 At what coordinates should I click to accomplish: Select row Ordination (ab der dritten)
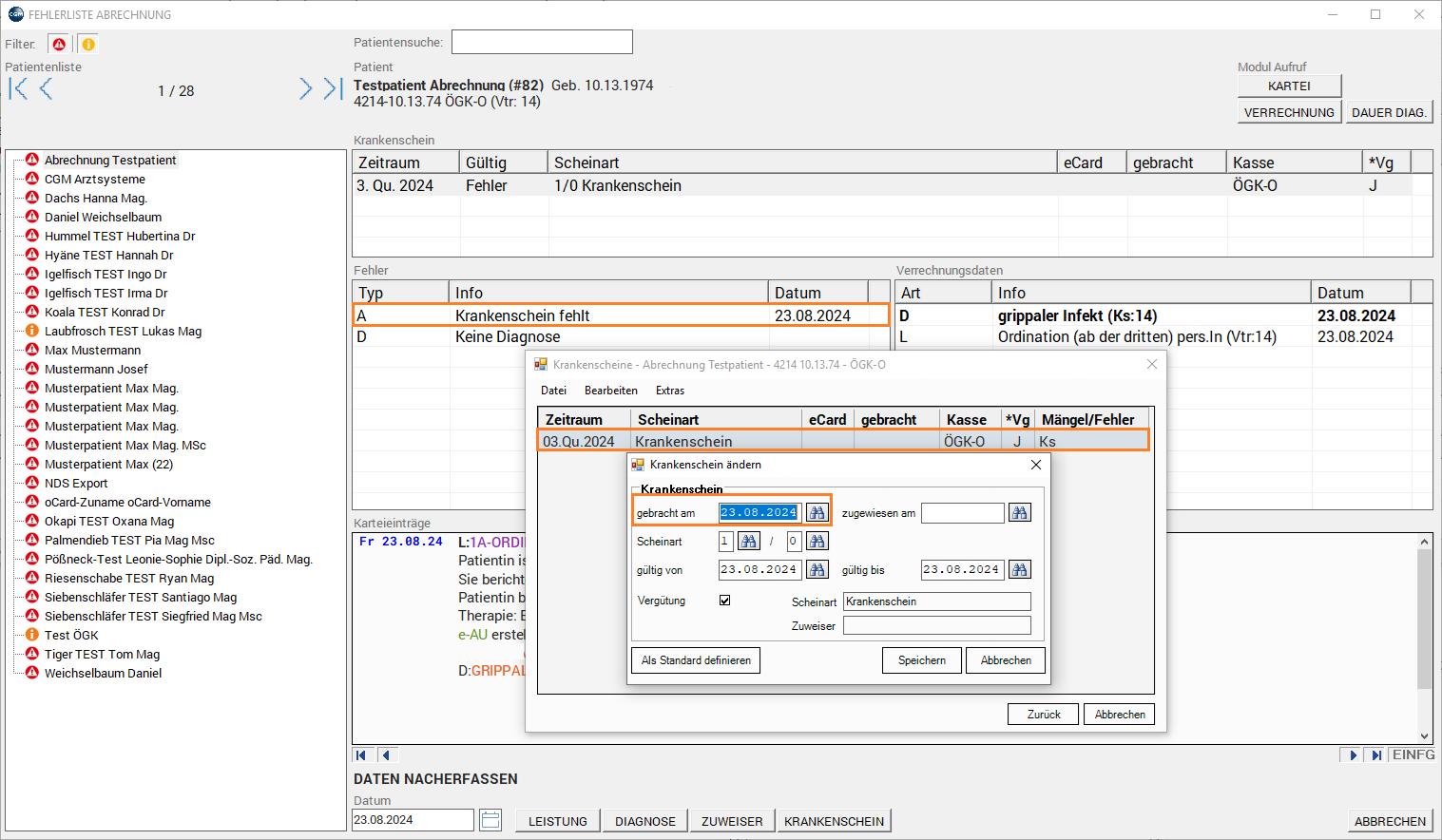click(1163, 336)
